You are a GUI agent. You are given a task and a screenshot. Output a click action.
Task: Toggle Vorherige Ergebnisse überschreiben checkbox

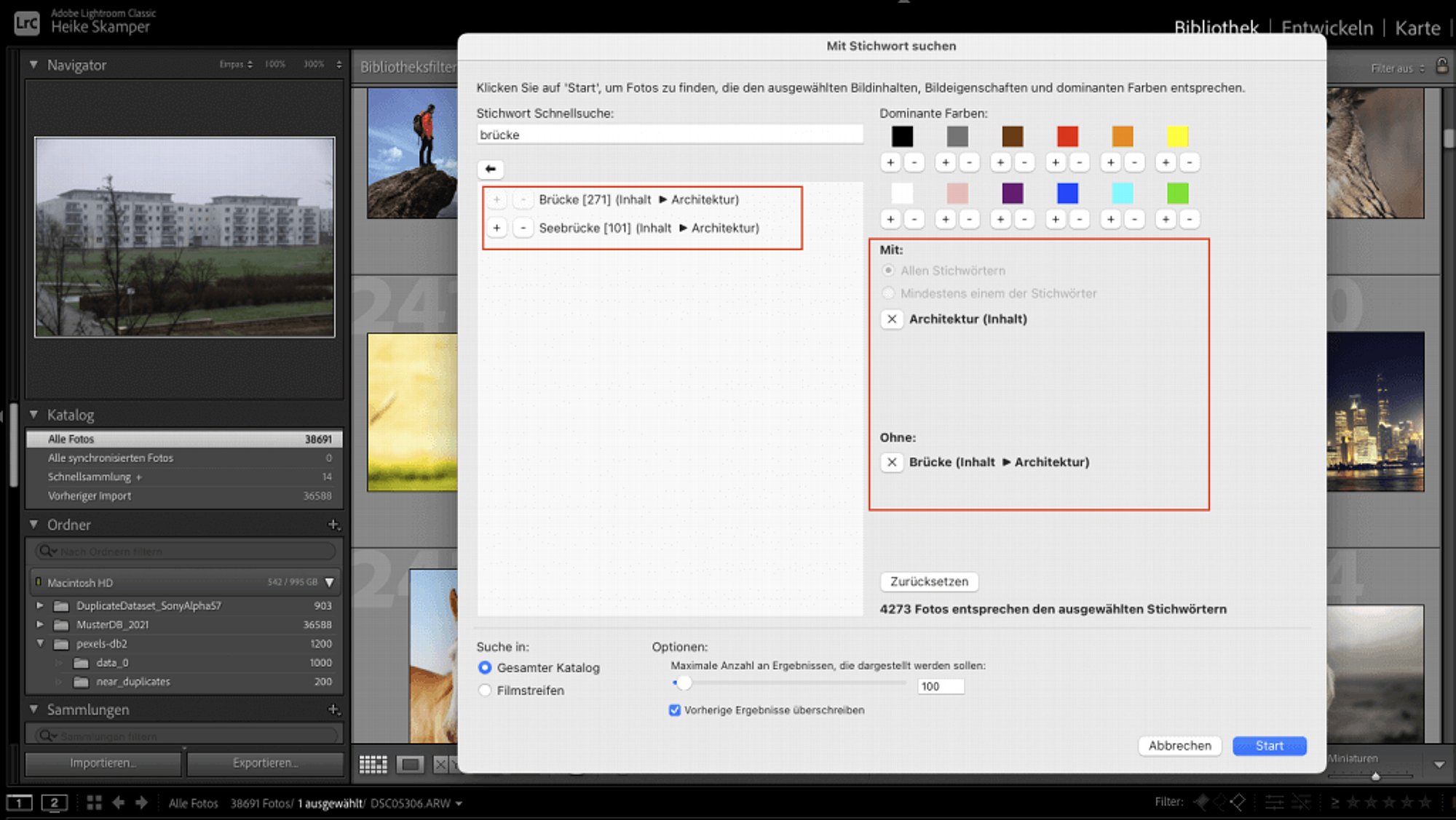(x=675, y=710)
